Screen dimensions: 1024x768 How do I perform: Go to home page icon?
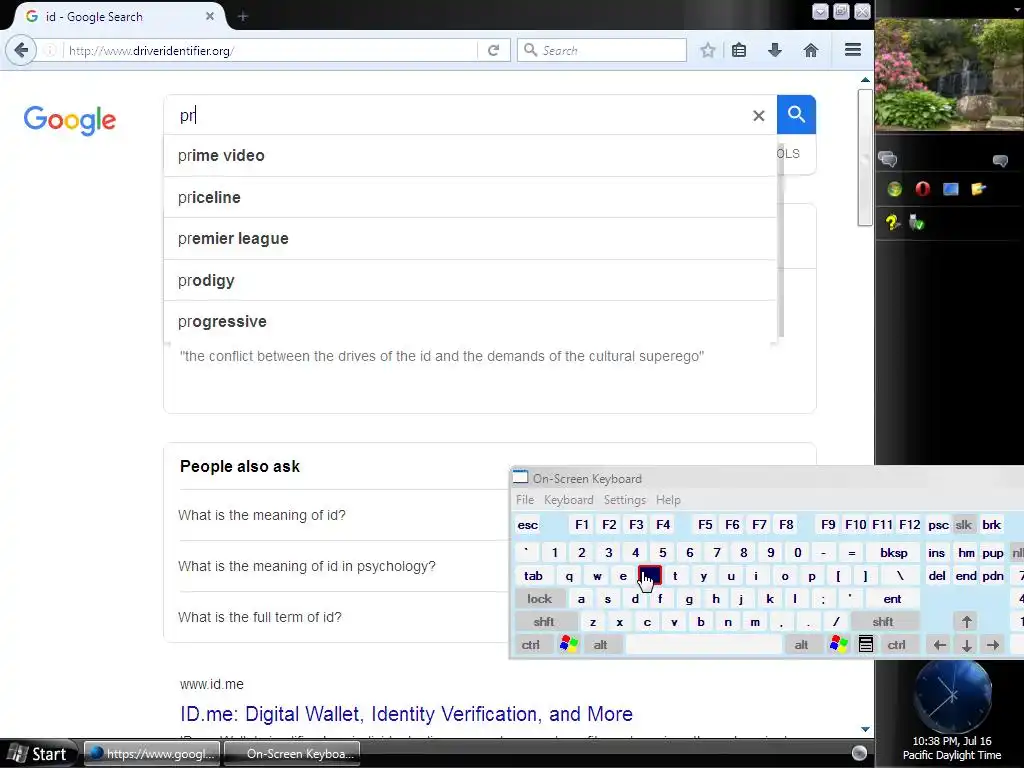(x=810, y=50)
